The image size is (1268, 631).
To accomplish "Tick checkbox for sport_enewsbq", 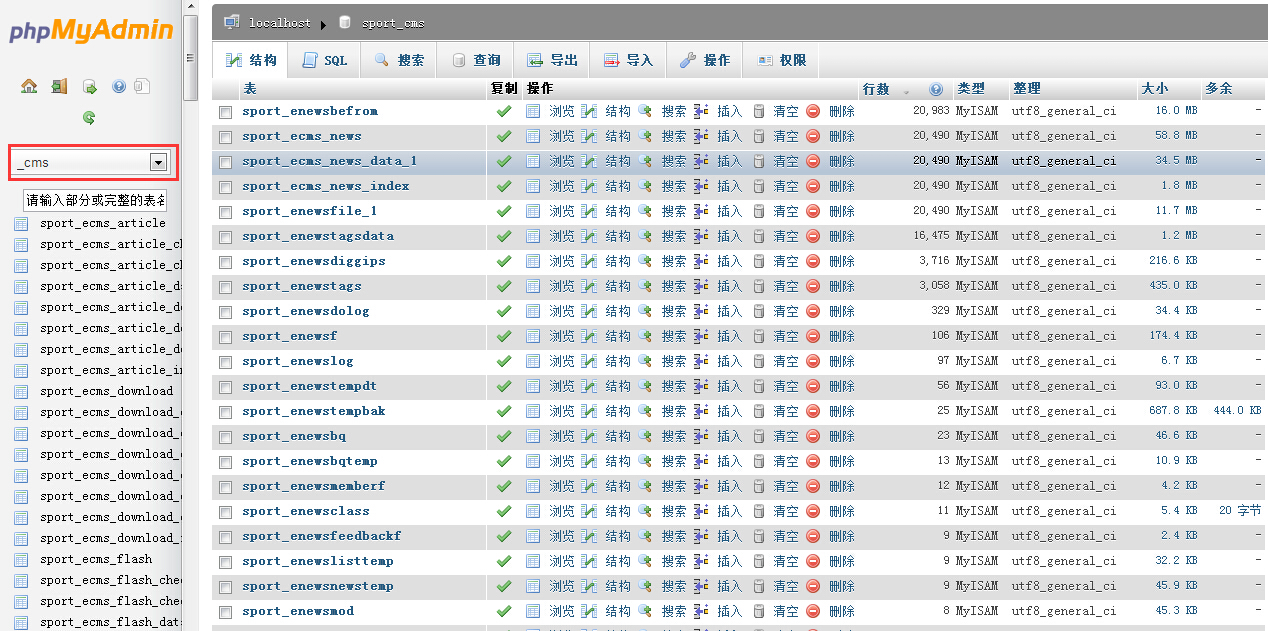I will coord(225,437).
